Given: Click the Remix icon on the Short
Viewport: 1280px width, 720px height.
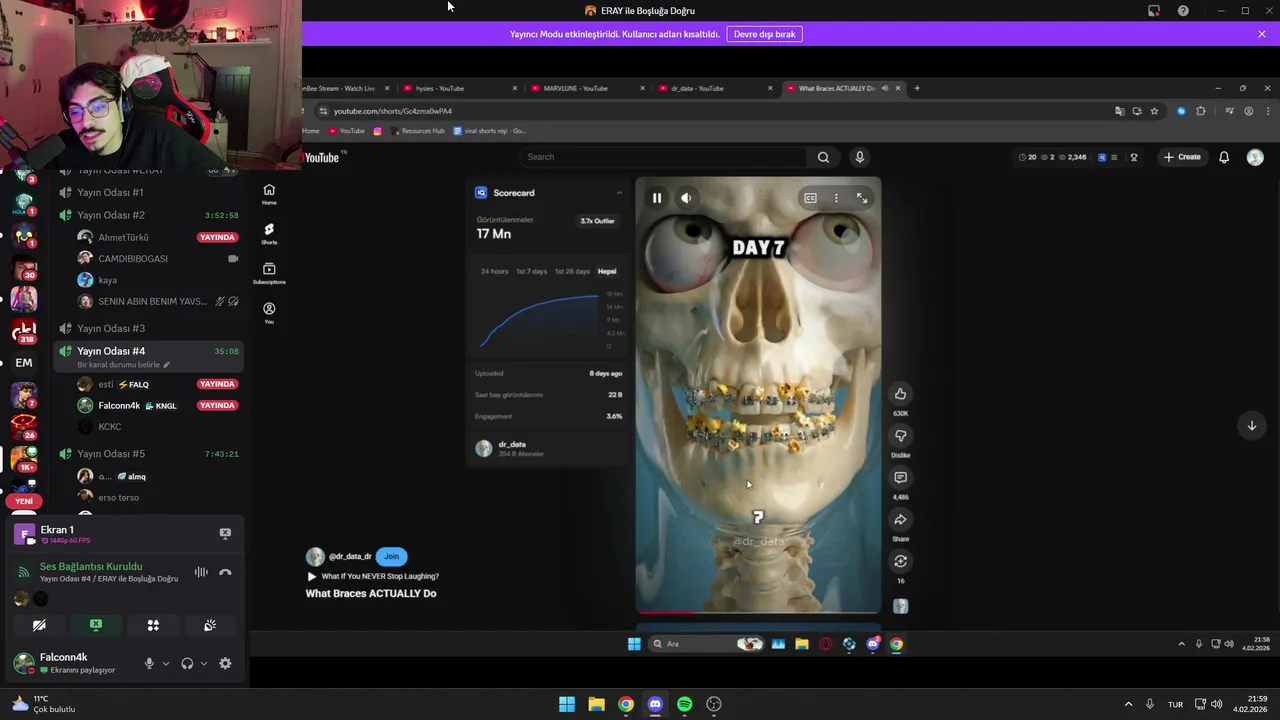Looking at the screenshot, I should coord(900,561).
